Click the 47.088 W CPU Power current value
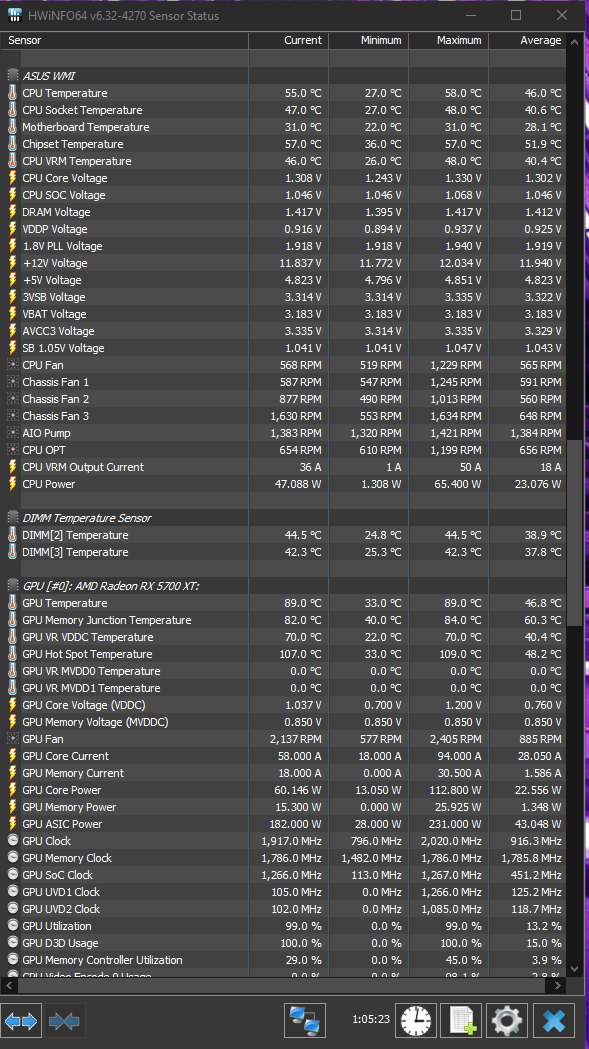The height and width of the screenshot is (1049, 589). click(x=298, y=484)
